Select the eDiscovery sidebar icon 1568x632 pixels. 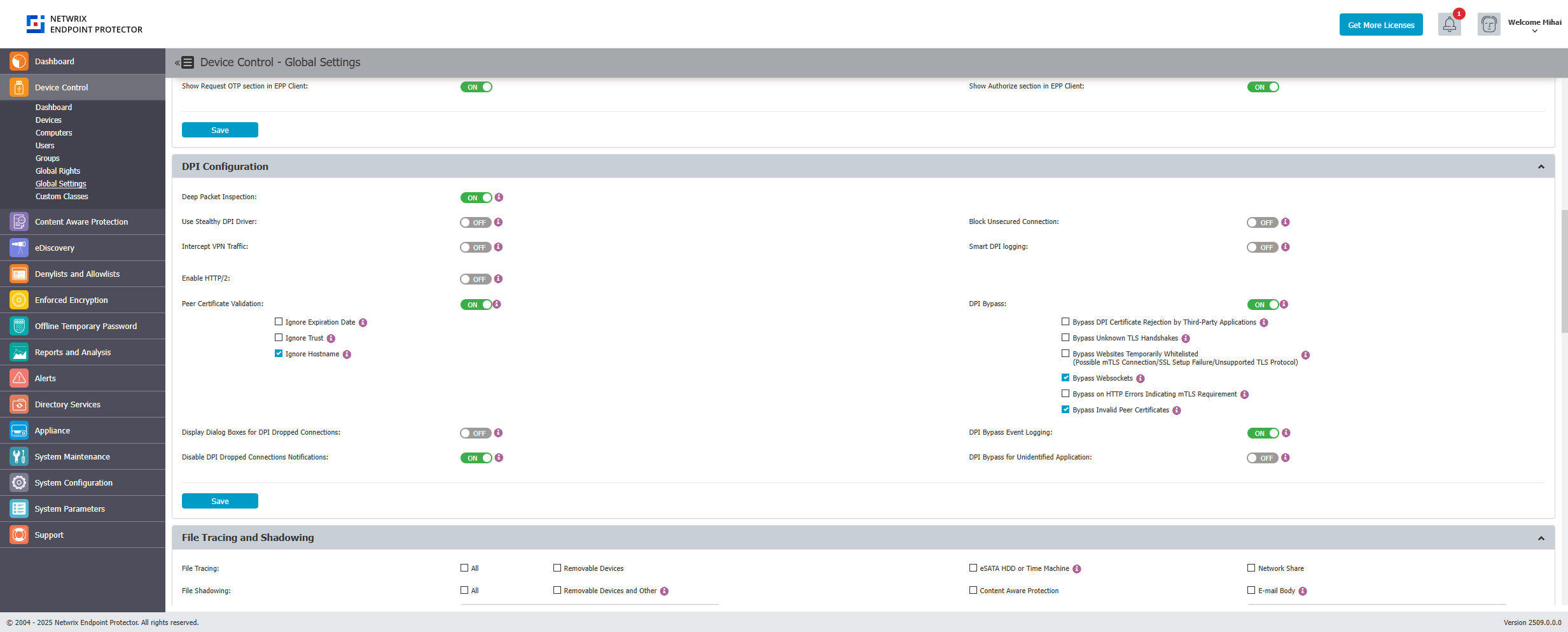click(18, 248)
